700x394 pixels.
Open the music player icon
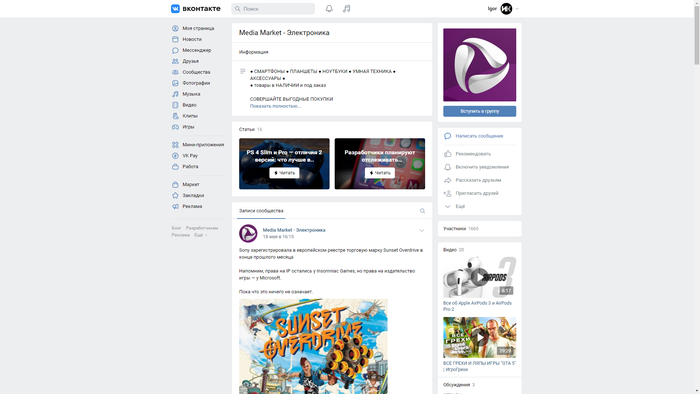pos(346,8)
